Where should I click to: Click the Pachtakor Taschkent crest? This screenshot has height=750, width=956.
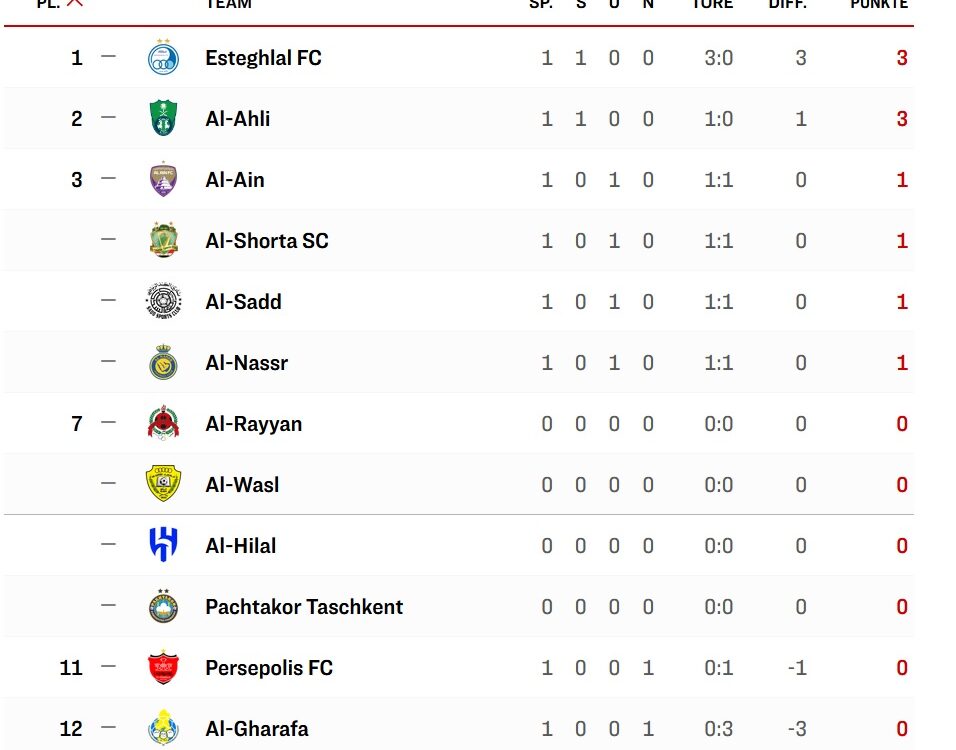pyautogui.click(x=163, y=606)
